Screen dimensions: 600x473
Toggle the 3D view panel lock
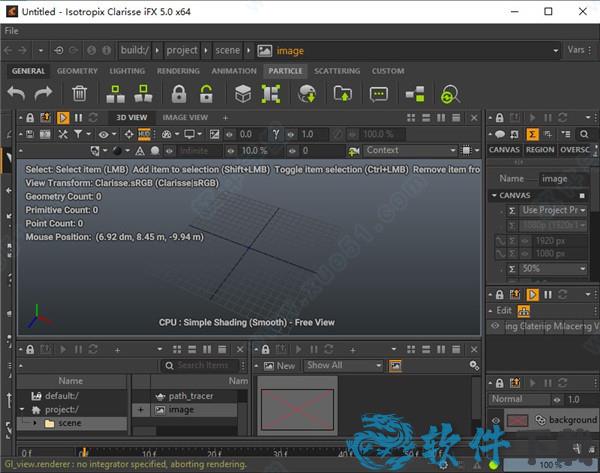click(x=30, y=118)
